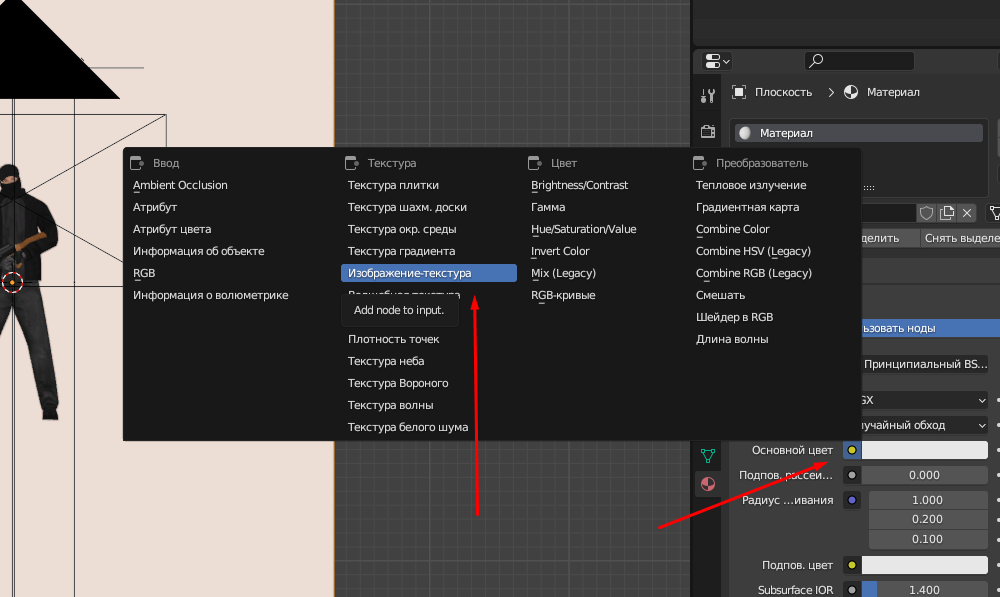This screenshot has height=597, width=1000.
Task: Click the fake user shield icon
Action: pyautogui.click(x=926, y=213)
